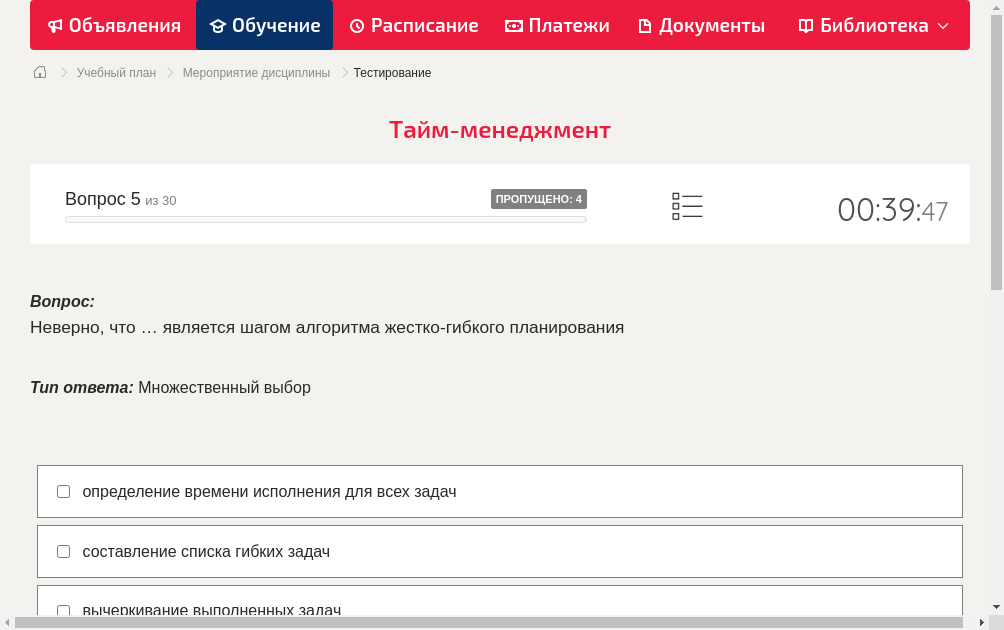Click the card icon next to Платежи
The width and height of the screenshot is (1004, 630).
[x=514, y=25]
